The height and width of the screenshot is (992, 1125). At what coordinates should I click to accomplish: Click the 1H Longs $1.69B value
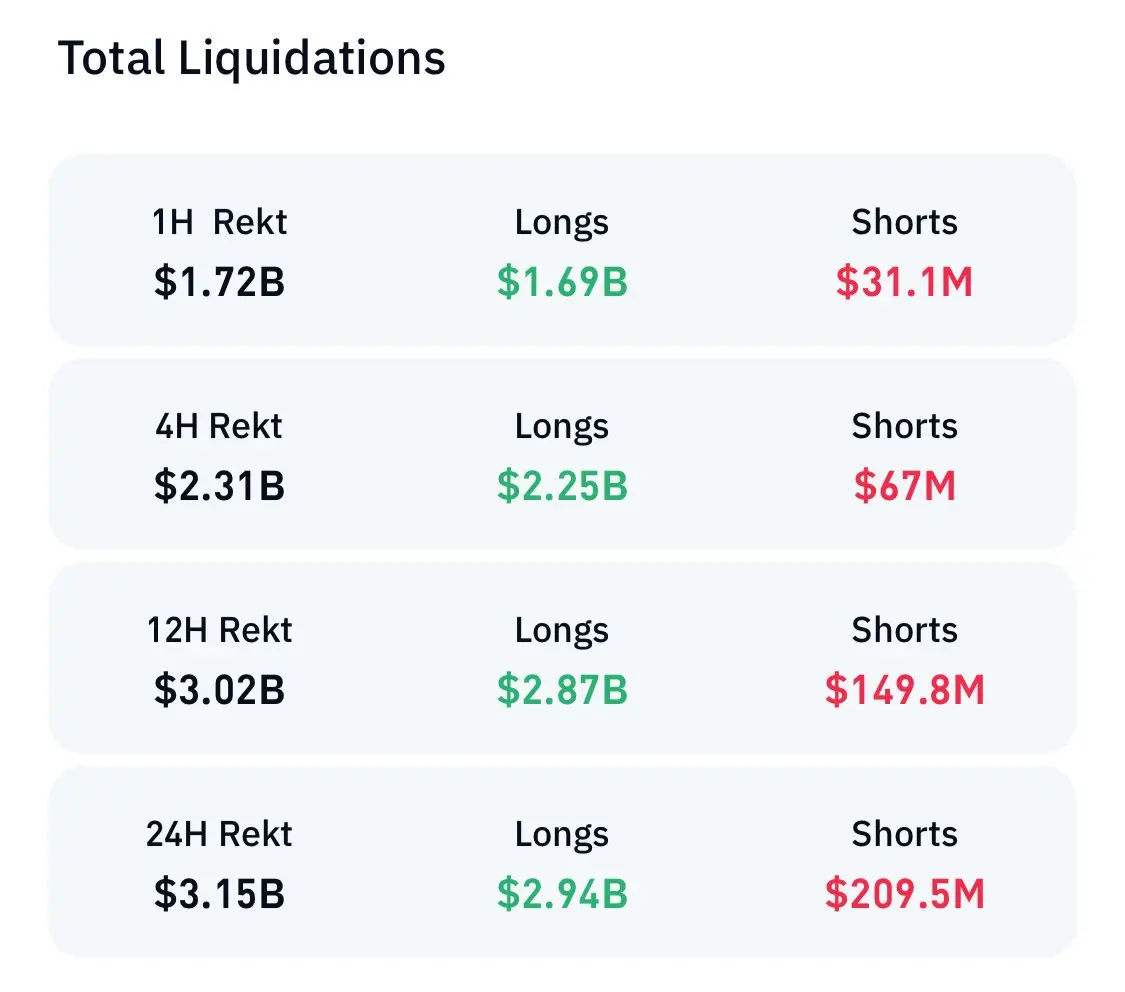pyautogui.click(x=562, y=283)
